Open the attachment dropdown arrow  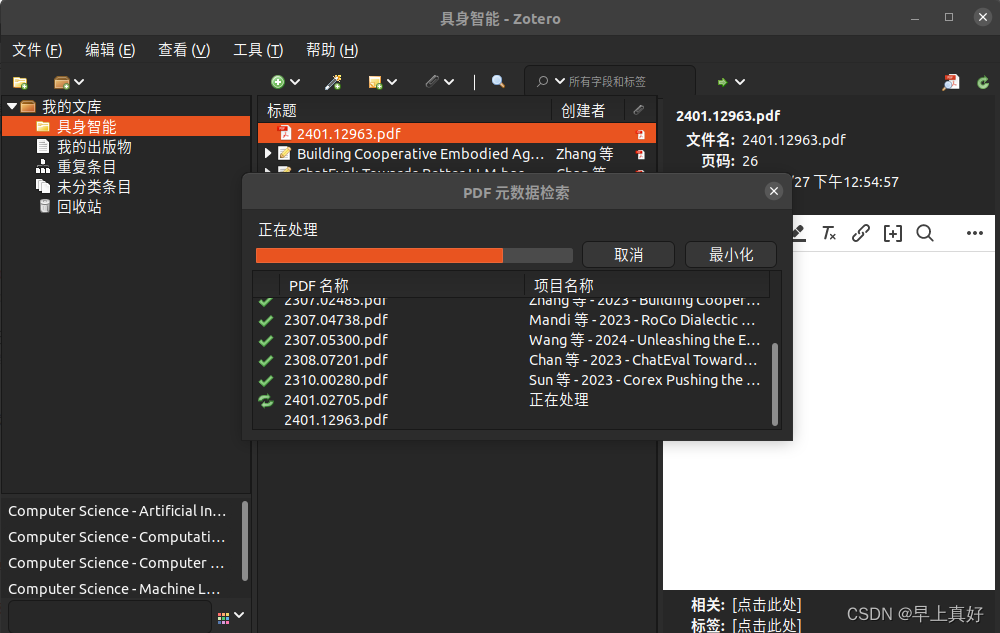449,82
